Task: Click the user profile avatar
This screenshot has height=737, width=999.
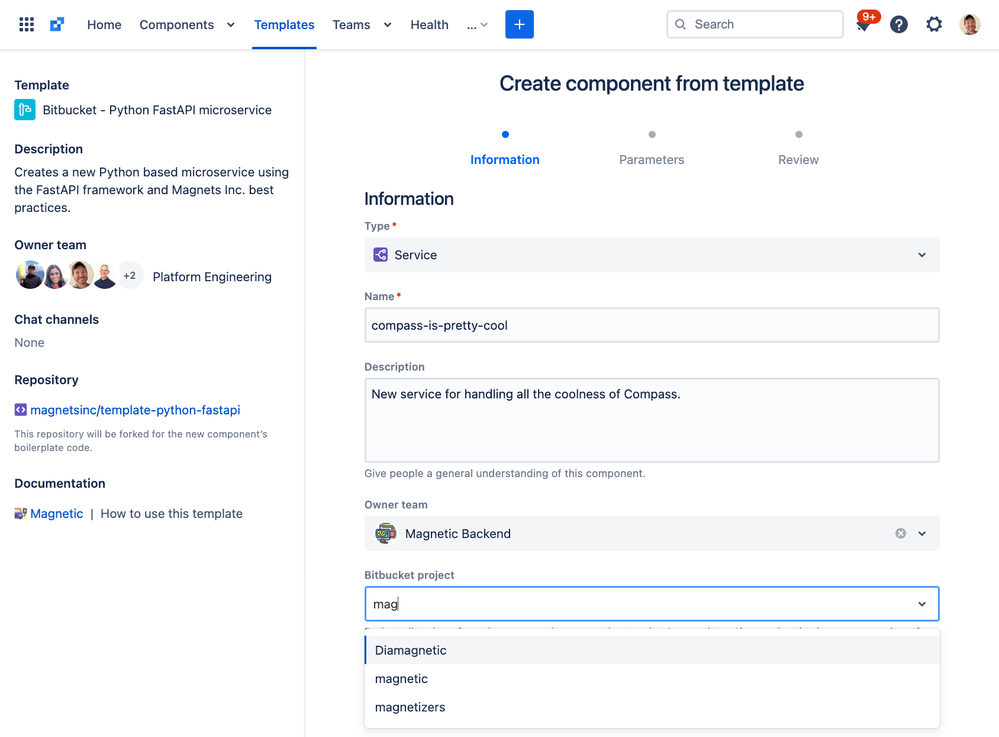Action: [x=969, y=24]
